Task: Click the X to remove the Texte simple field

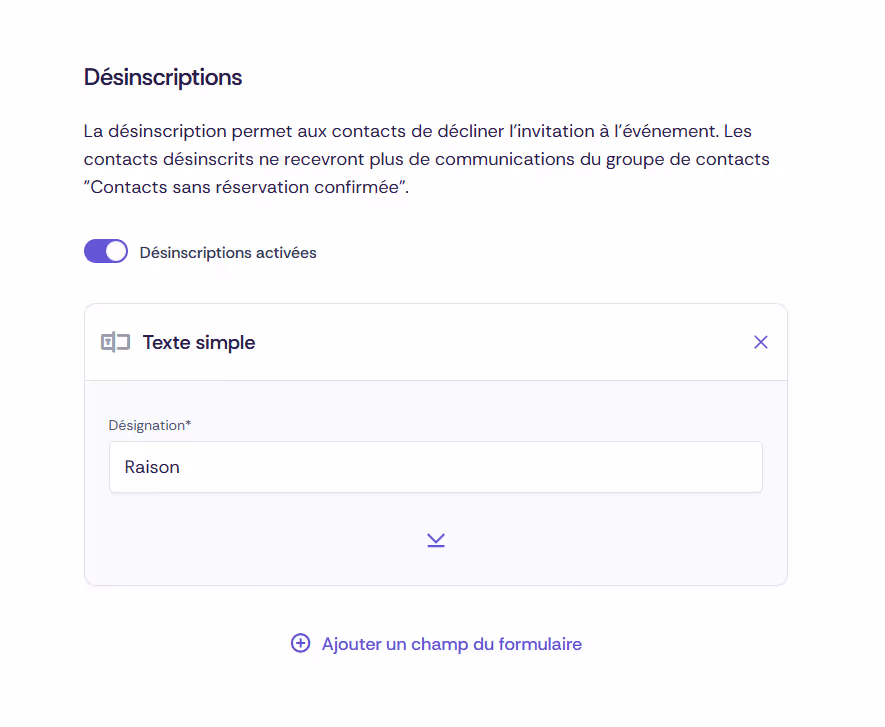Action: (x=760, y=341)
